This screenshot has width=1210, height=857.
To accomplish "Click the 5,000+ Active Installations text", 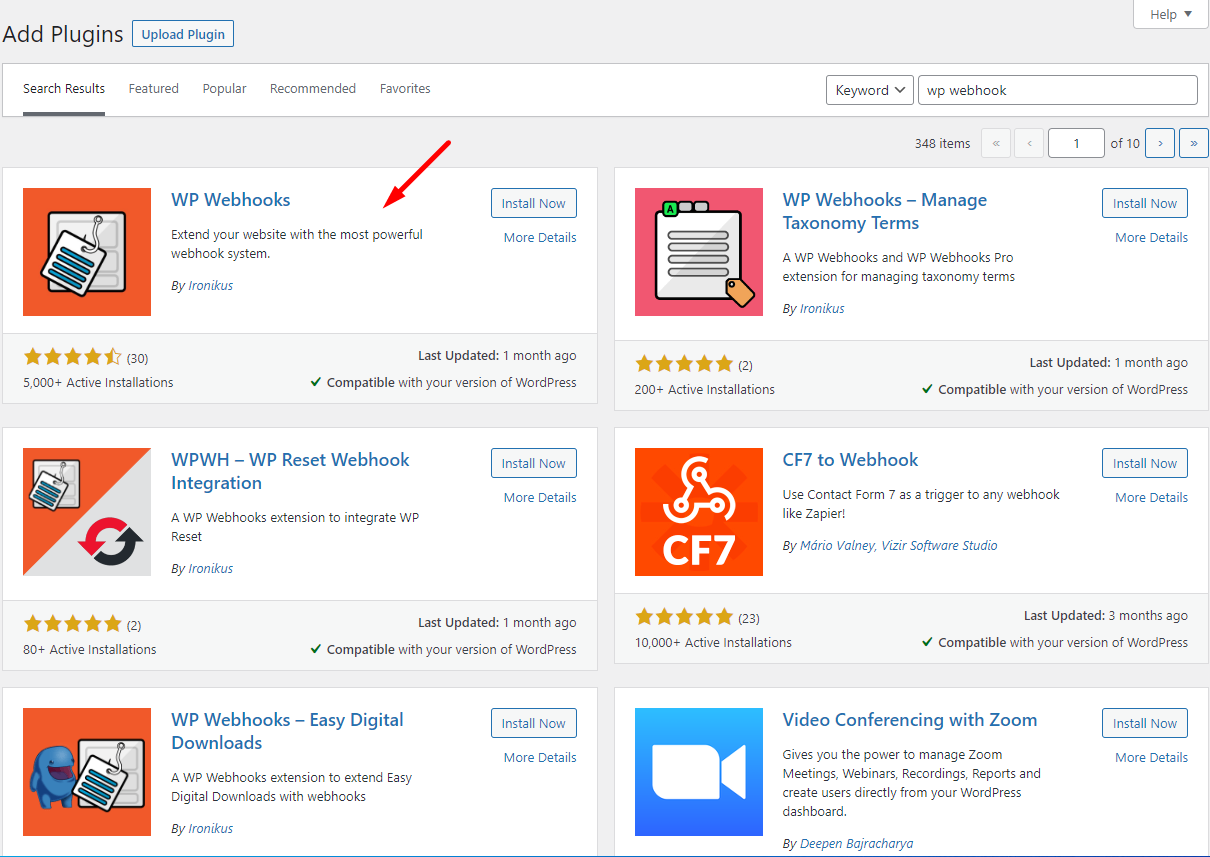I will tap(98, 383).
